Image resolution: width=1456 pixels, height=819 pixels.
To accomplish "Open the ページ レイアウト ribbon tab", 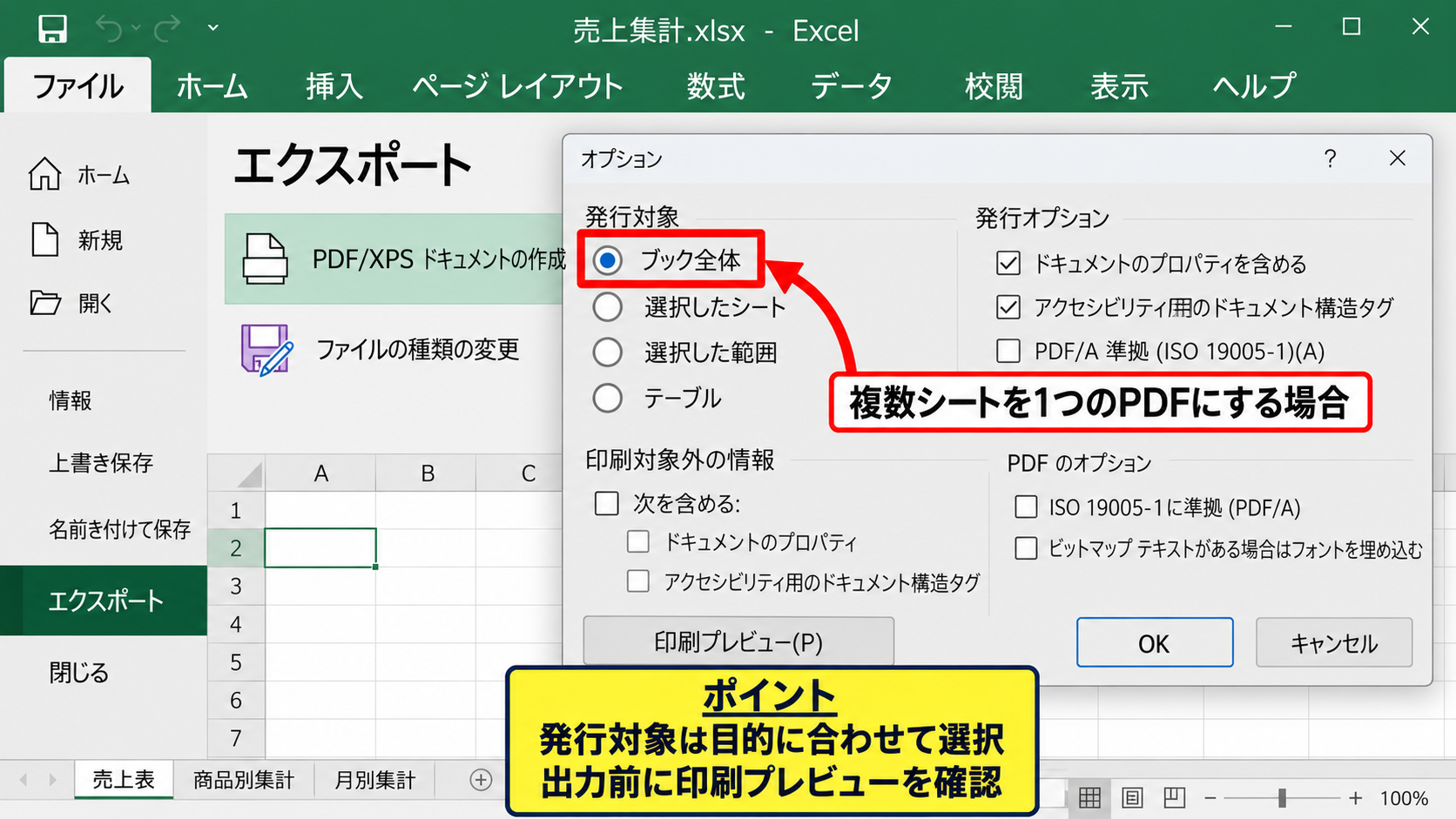I will pyautogui.click(x=517, y=86).
